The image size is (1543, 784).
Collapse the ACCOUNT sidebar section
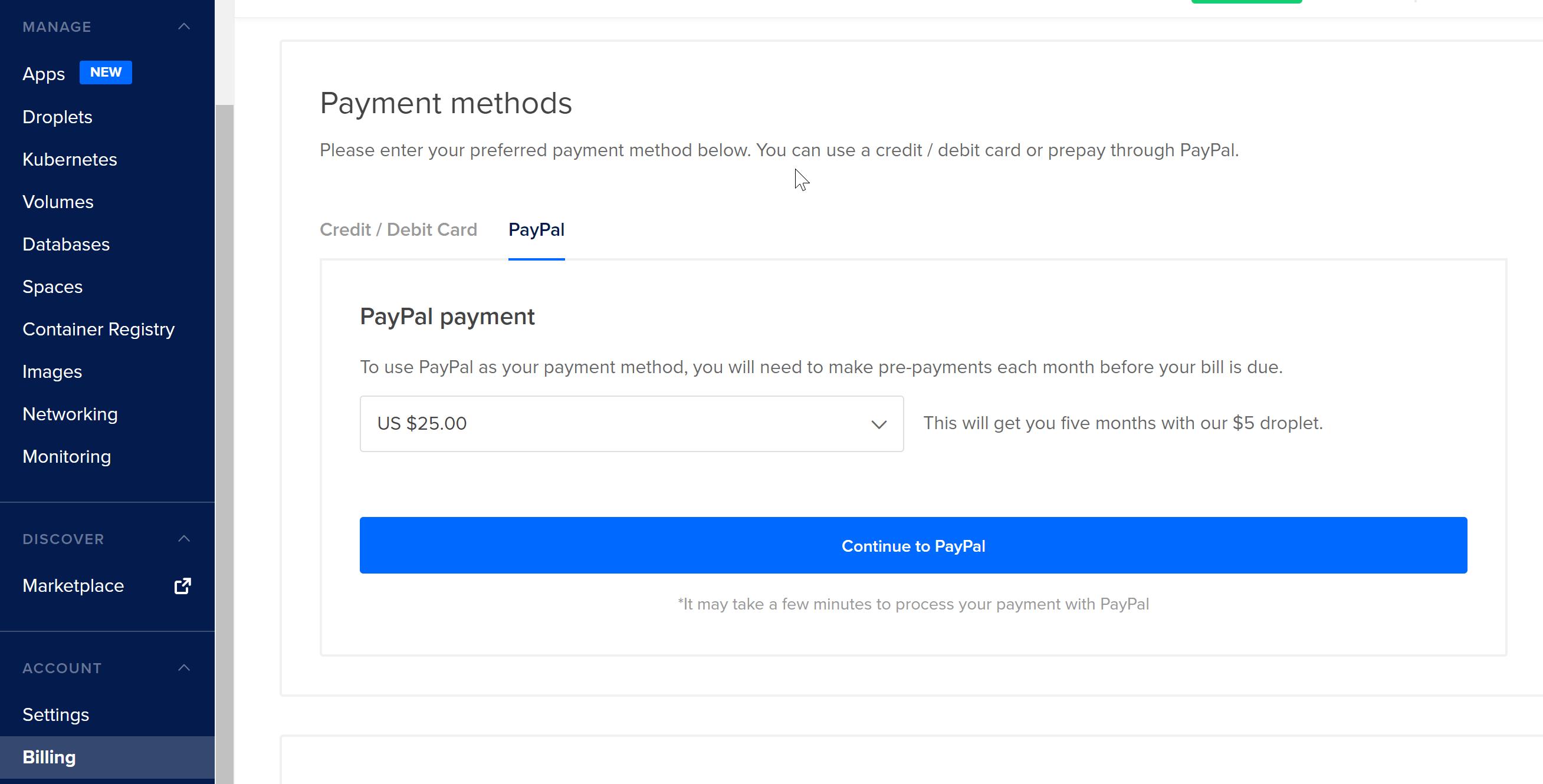point(184,667)
